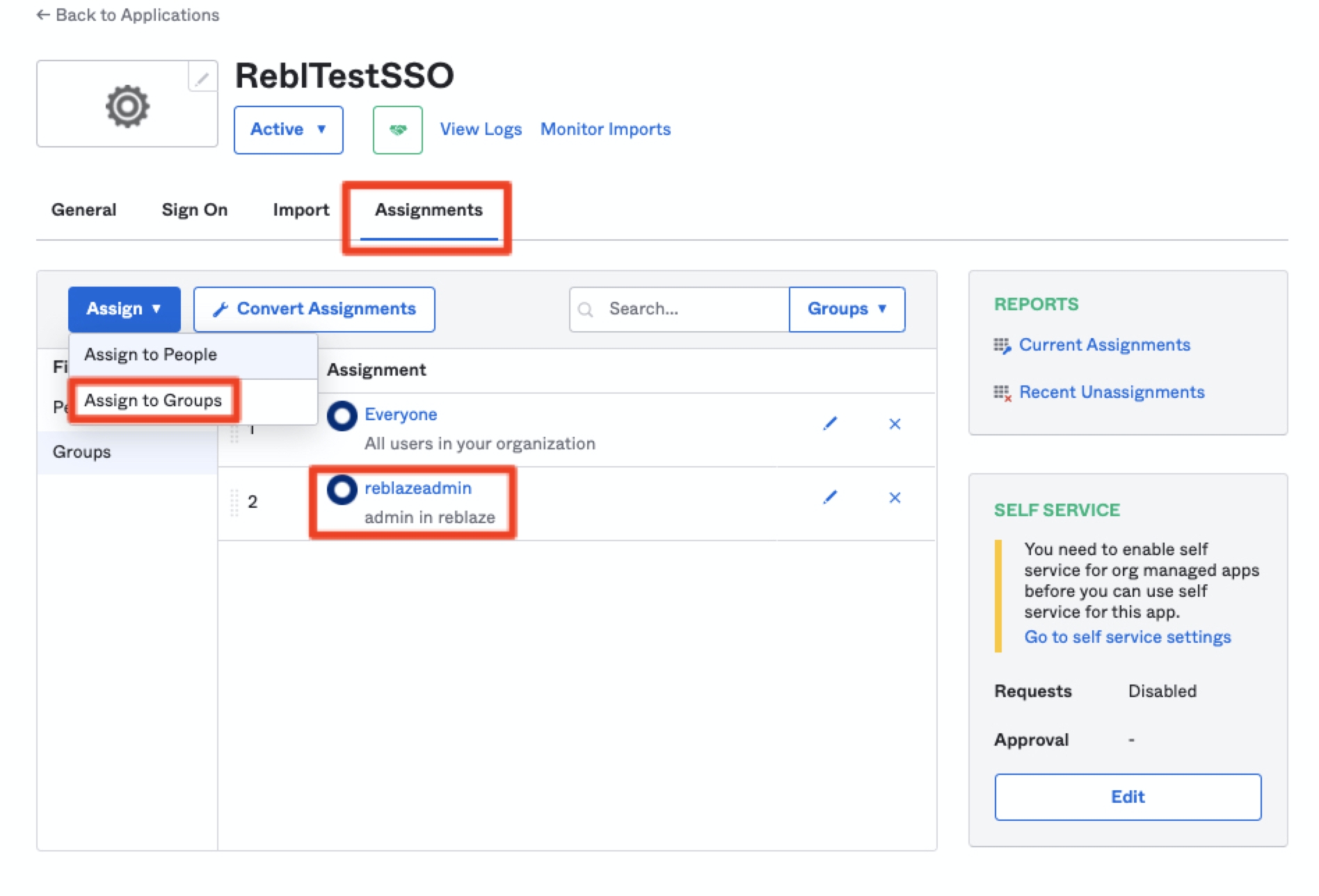Click Convert Assignments button

tap(314, 309)
